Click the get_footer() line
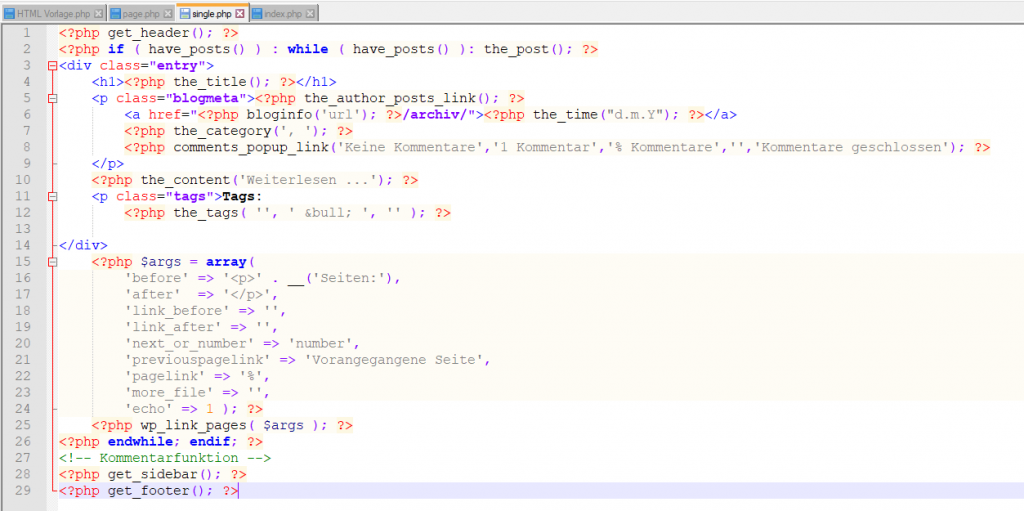This screenshot has height=511, width=1024. point(148,490)
